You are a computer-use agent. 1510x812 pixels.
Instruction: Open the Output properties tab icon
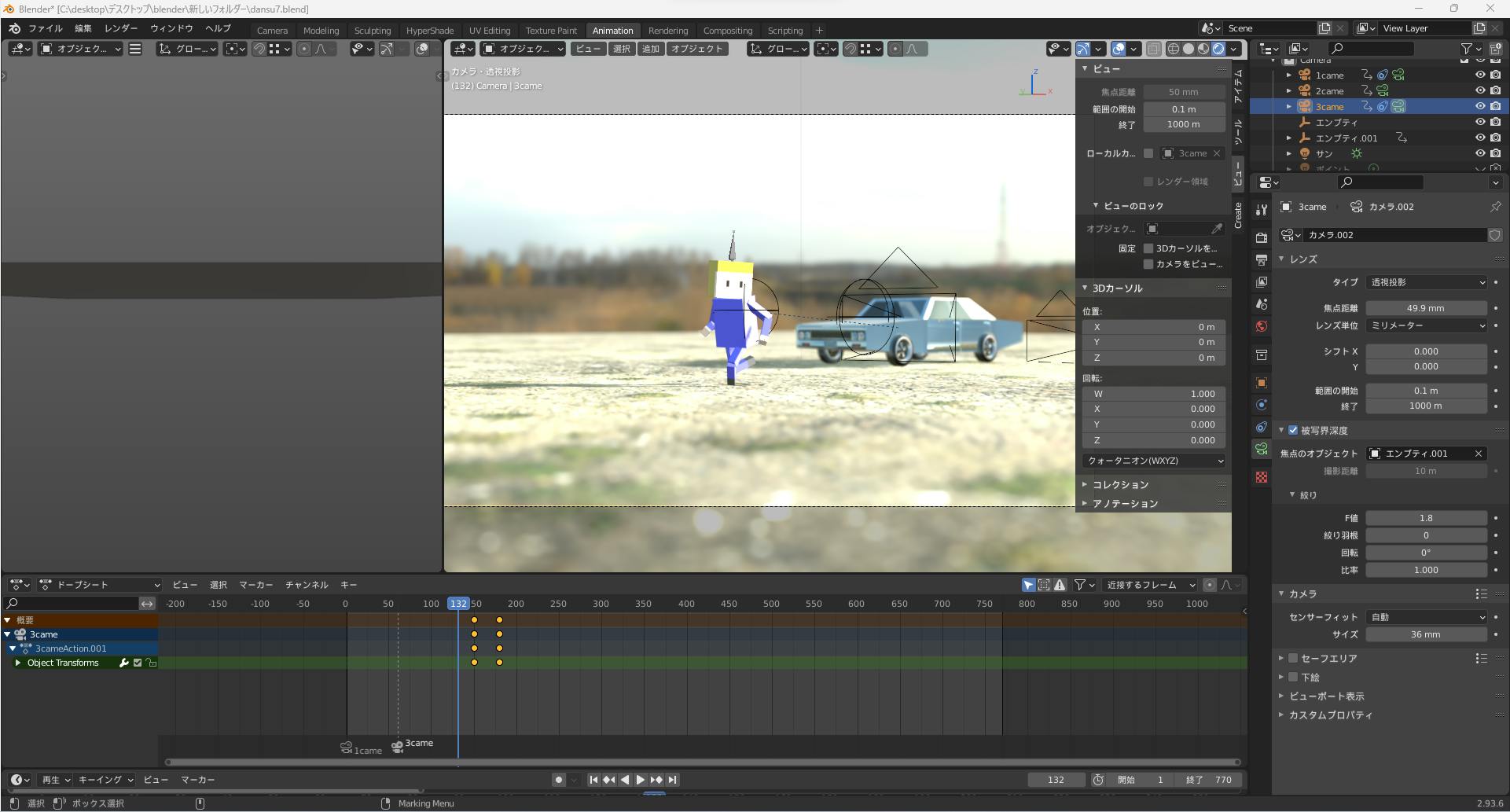click(1262, 259)
